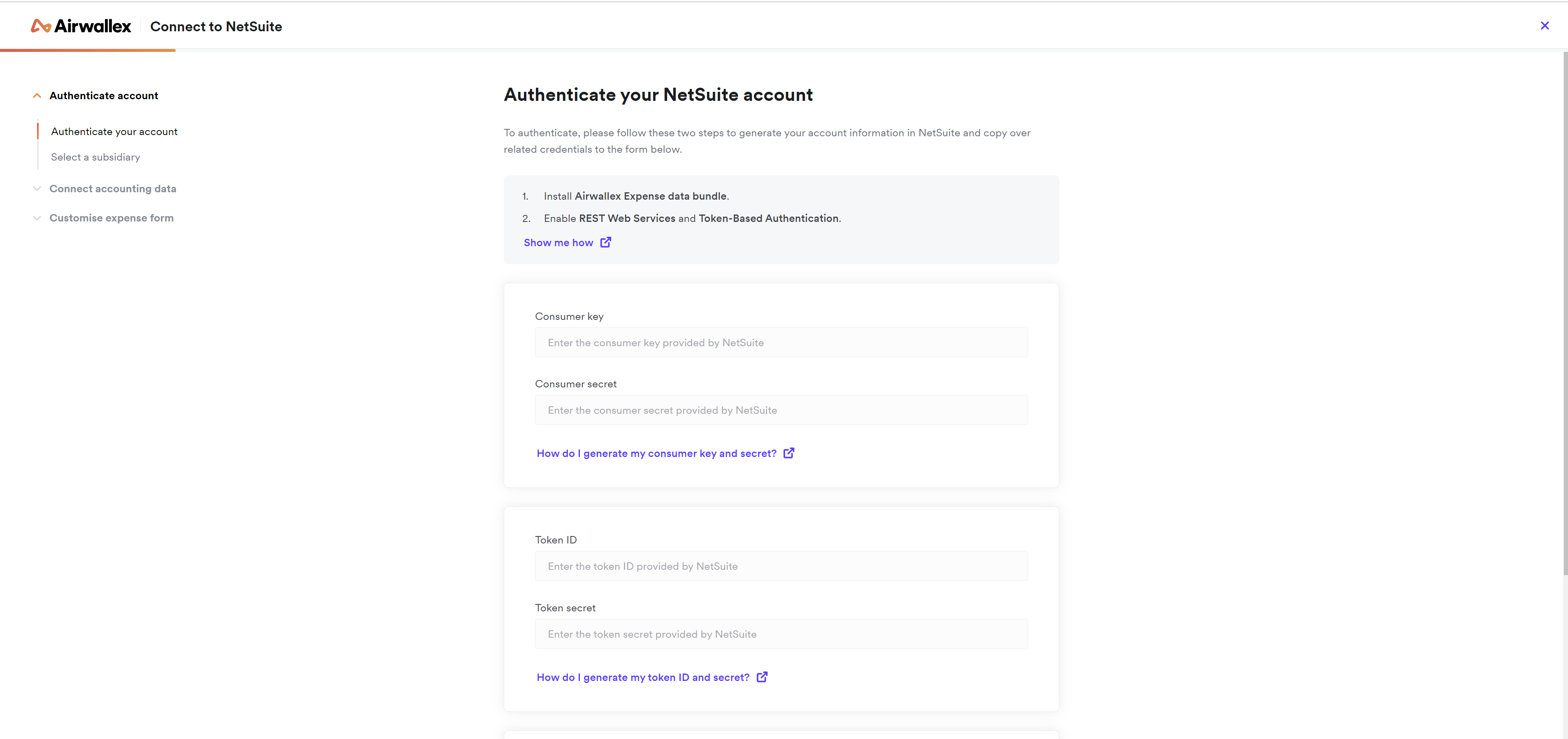Click external icon after consumer key help link
The width and height of the screenshot is (1568, 739).
pyautogui.click(x=788, y=453)
